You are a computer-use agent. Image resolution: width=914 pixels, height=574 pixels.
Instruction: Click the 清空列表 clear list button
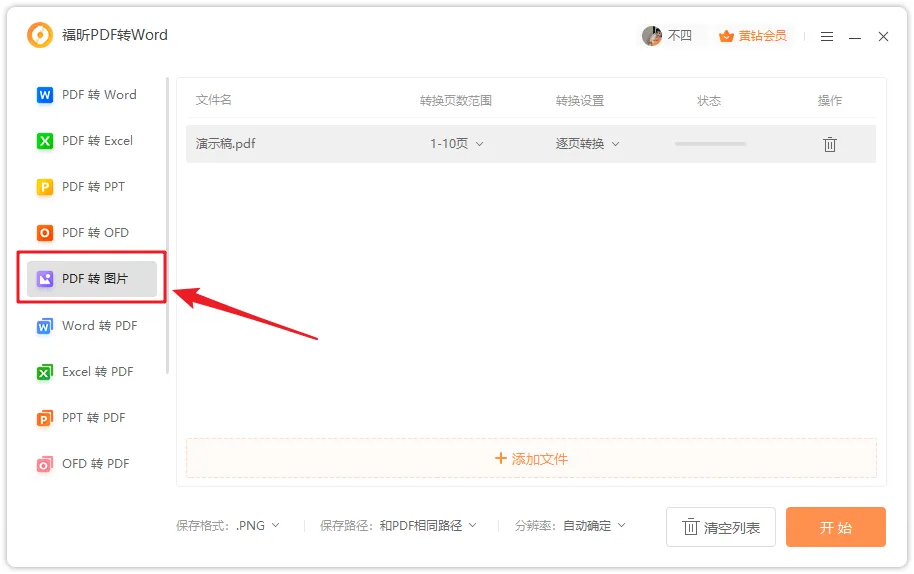click(721, 527)
